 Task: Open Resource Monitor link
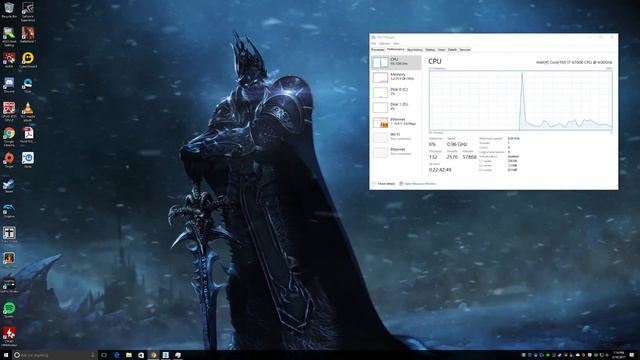pos(418,184)
